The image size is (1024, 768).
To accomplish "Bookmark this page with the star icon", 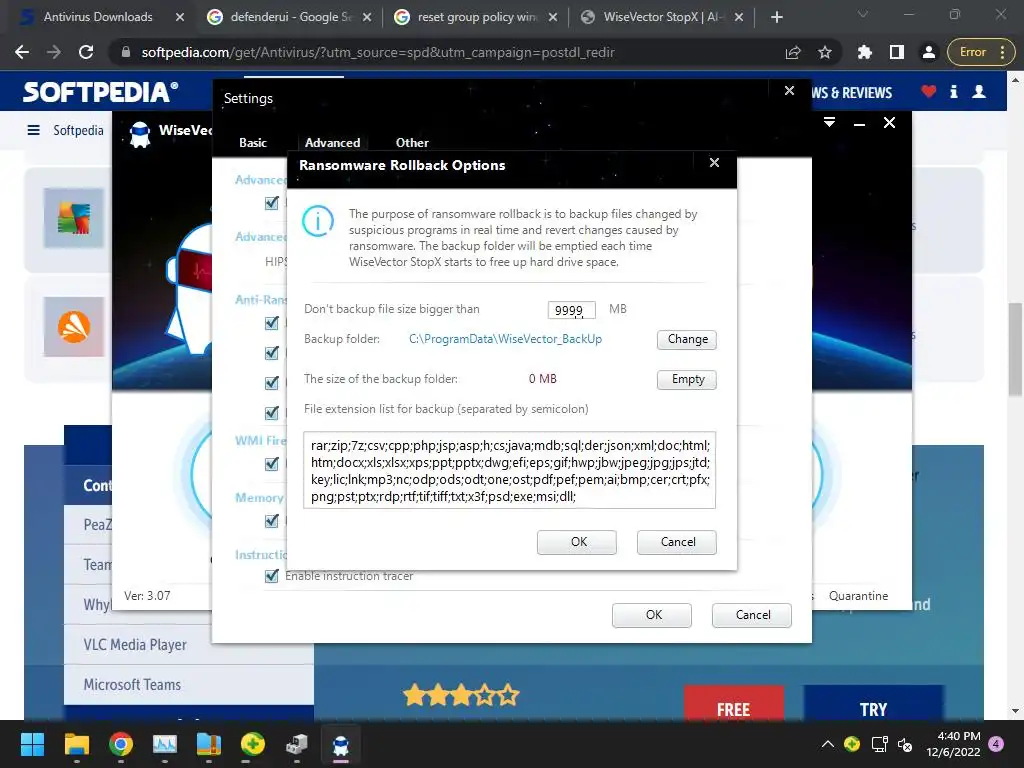I will point(825,52).
